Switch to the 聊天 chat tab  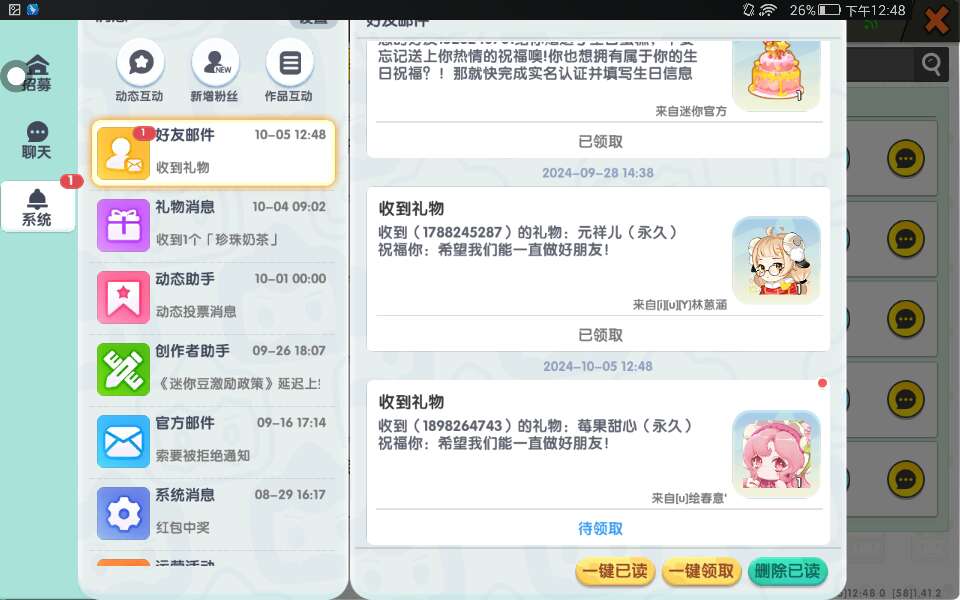coord(37,140)
